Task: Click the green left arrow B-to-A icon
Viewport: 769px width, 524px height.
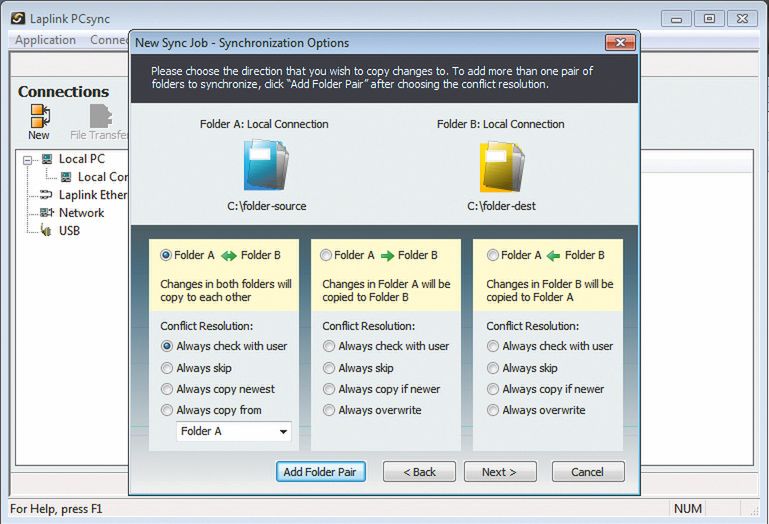Action: click(553, 256)
